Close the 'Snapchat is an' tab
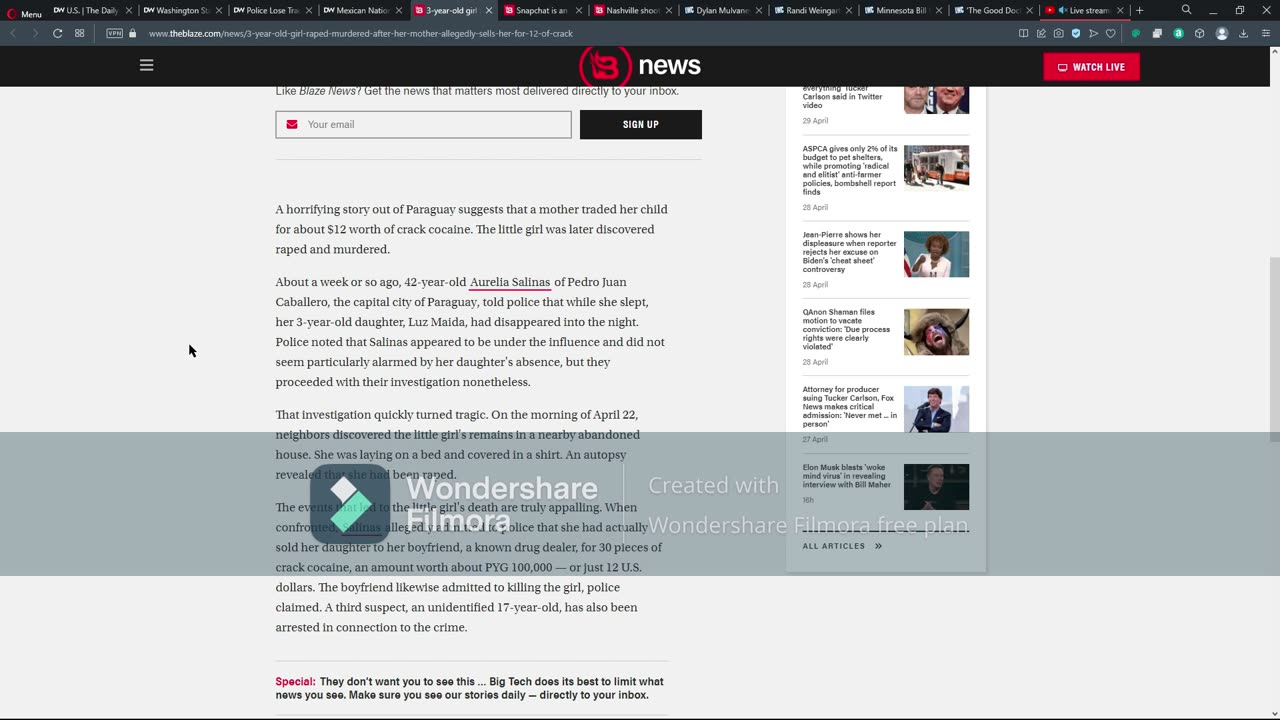 point(579,11)
